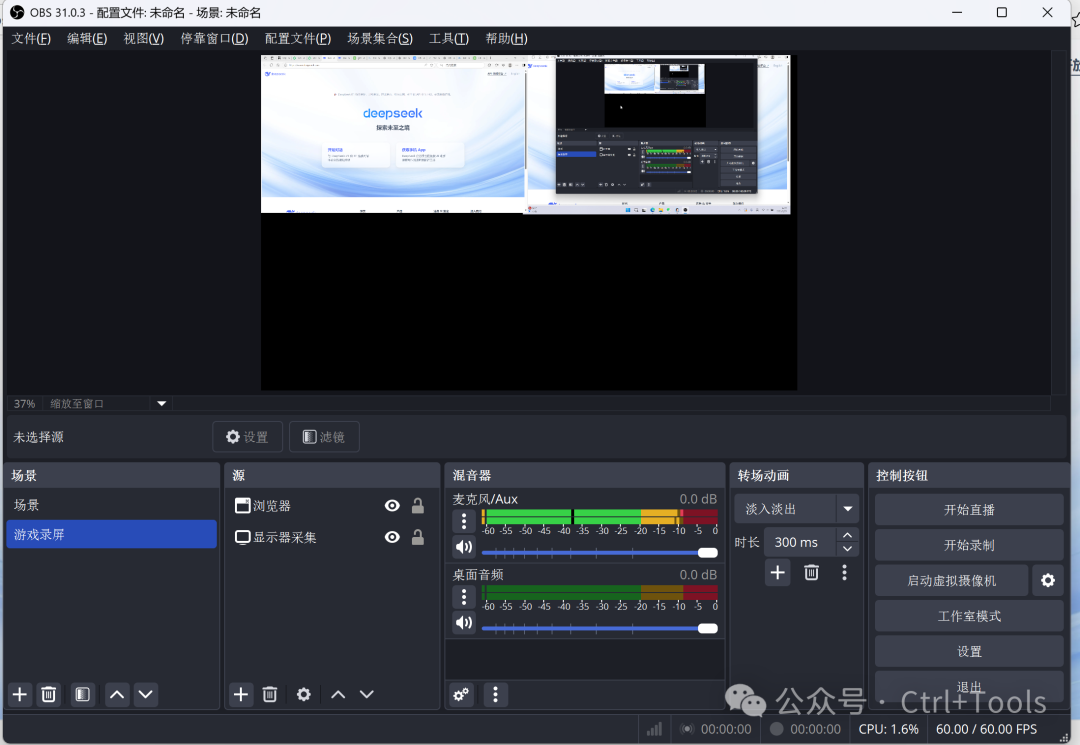
Task: Open scene filters icon in Scenes panel
Action: coord(83,694)
